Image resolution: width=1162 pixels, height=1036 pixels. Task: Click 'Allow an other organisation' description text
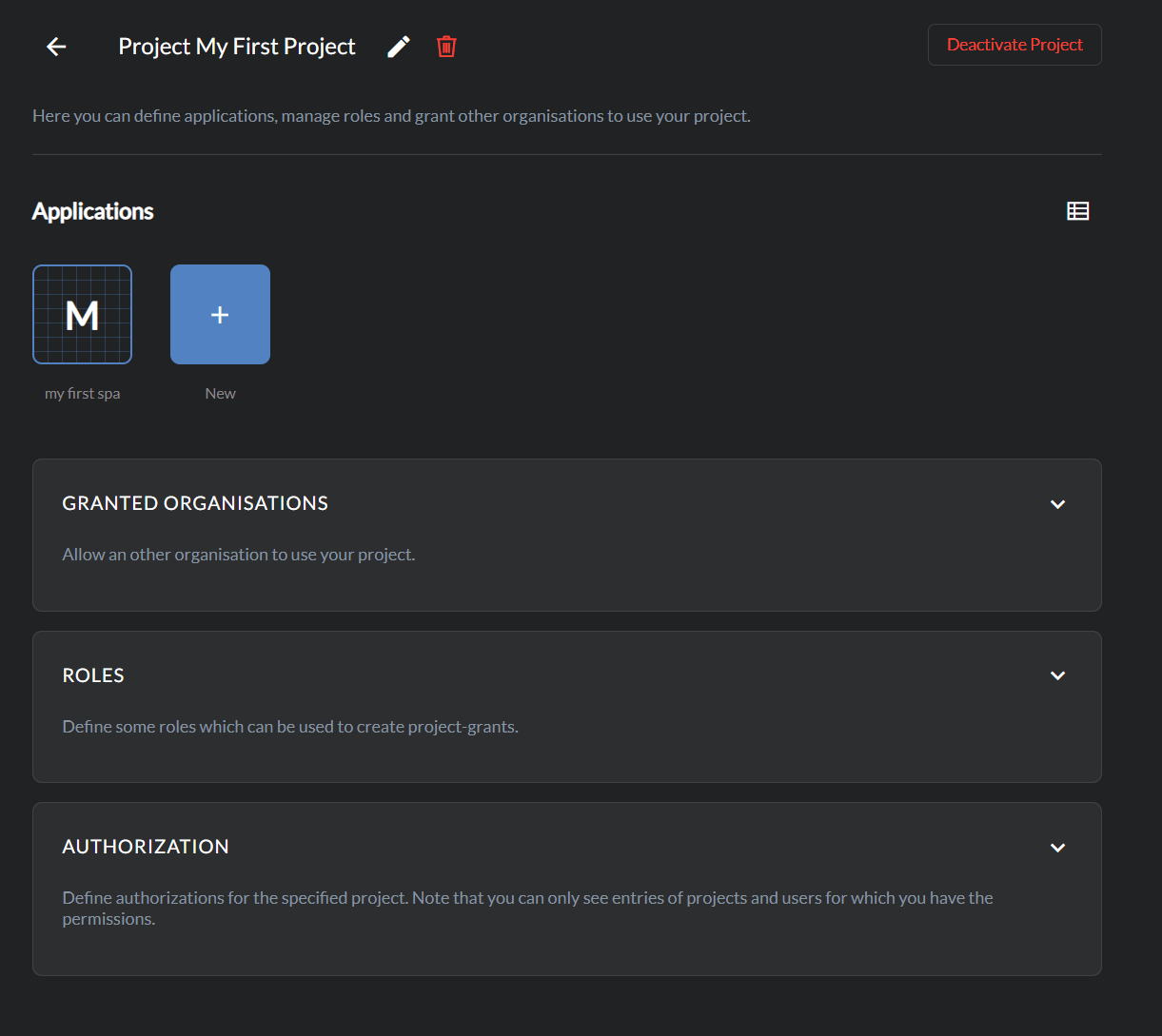point(239,555)
